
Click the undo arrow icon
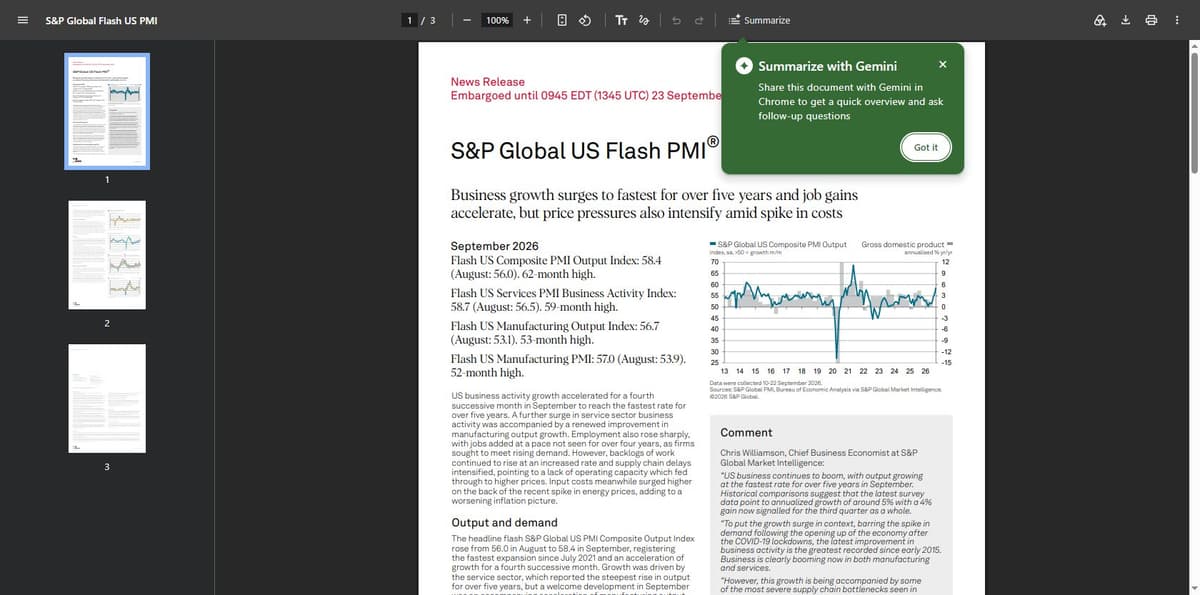click(678, 20)
